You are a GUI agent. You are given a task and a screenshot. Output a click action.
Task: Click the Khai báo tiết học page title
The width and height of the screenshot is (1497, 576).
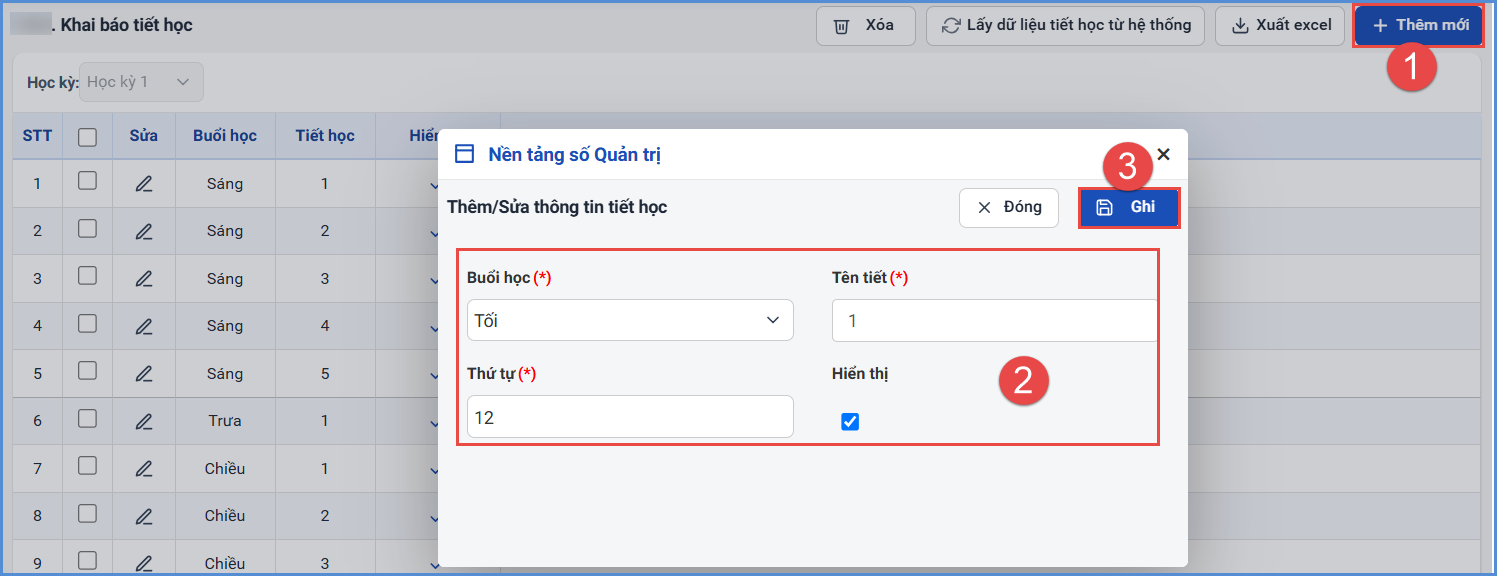pyautogui.click(x=126, y=25)
